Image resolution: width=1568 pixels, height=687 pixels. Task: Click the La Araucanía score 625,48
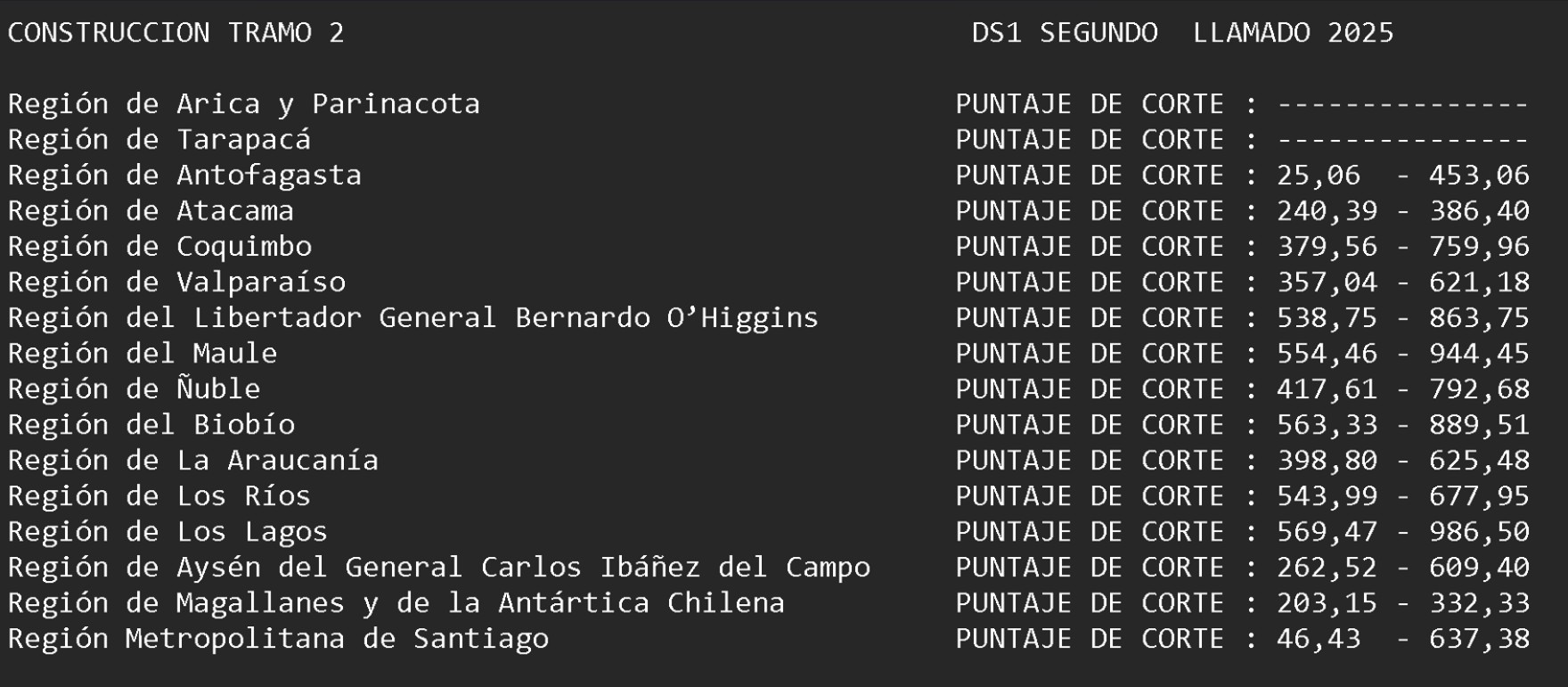click(1479, 461)
